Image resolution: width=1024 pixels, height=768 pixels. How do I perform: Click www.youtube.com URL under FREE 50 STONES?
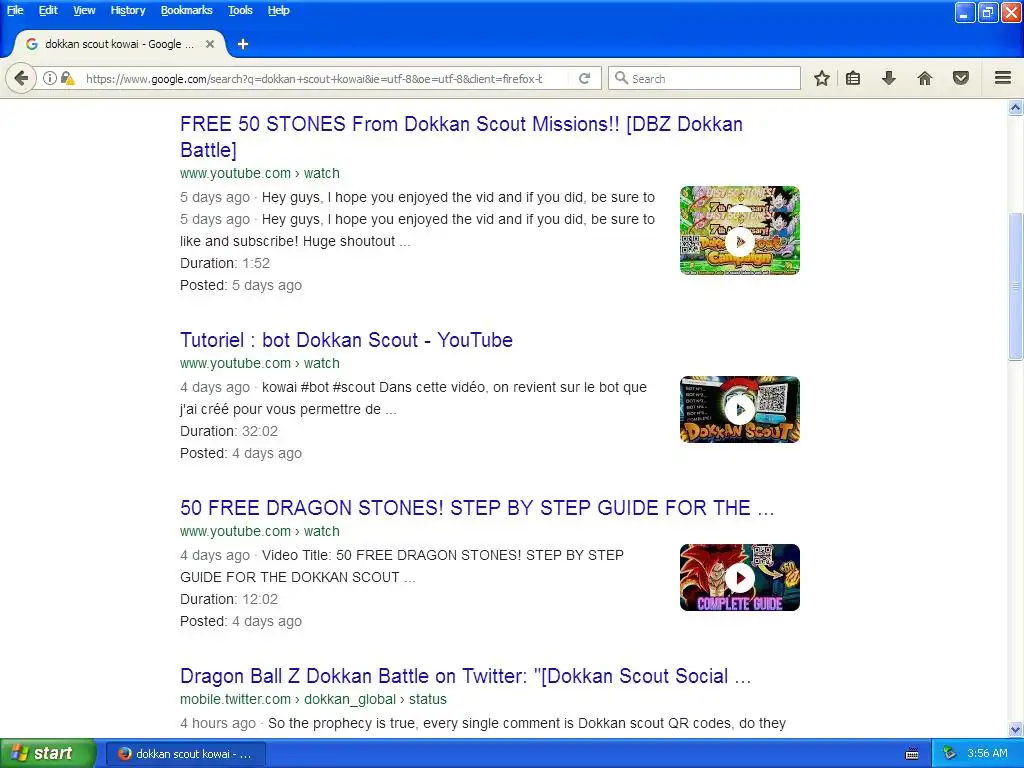[x=260, y=173]
